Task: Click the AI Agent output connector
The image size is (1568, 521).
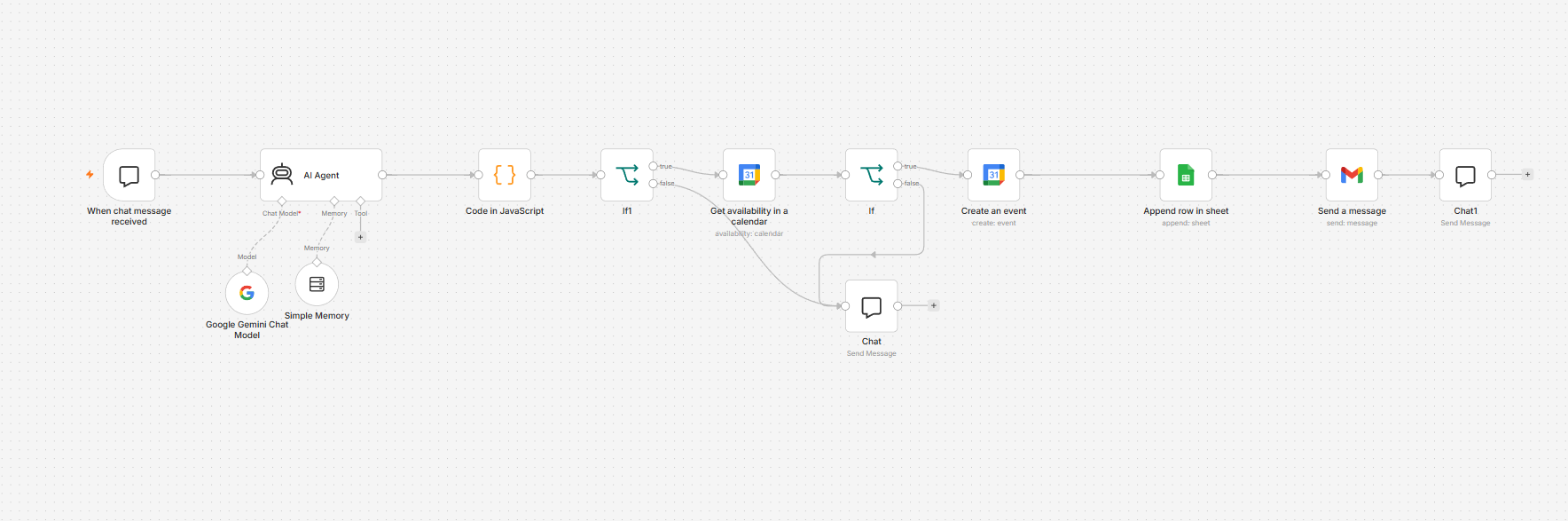Action: (x=382, y=175)
